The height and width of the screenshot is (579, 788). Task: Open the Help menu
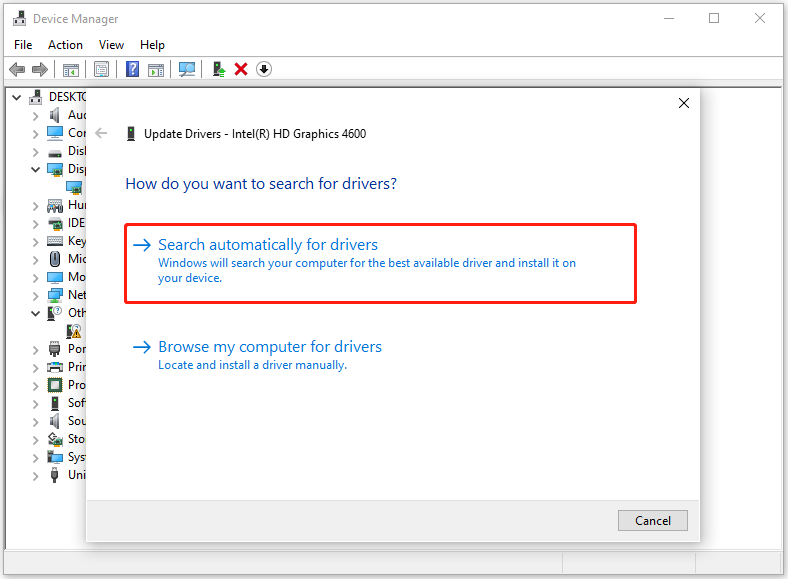(x=152, y=45)
